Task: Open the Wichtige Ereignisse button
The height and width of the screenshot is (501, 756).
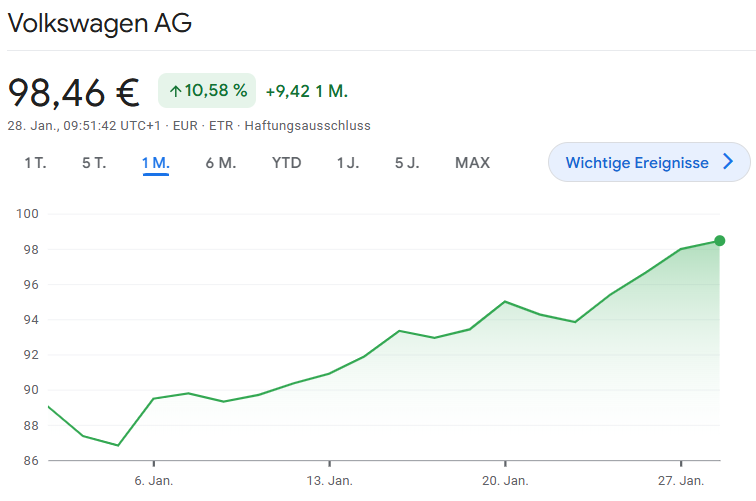Action: tap(649, 162)
